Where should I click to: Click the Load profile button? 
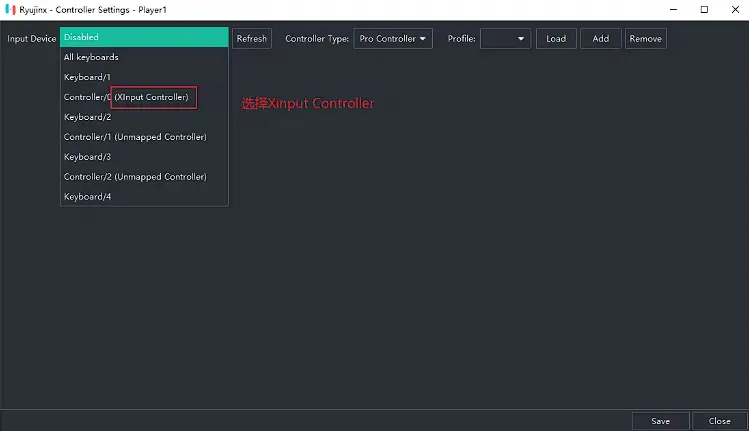556,39
